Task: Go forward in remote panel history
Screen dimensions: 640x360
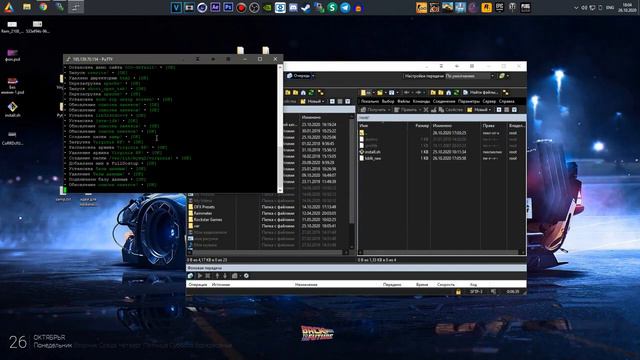Action: (x=418, y=93)
